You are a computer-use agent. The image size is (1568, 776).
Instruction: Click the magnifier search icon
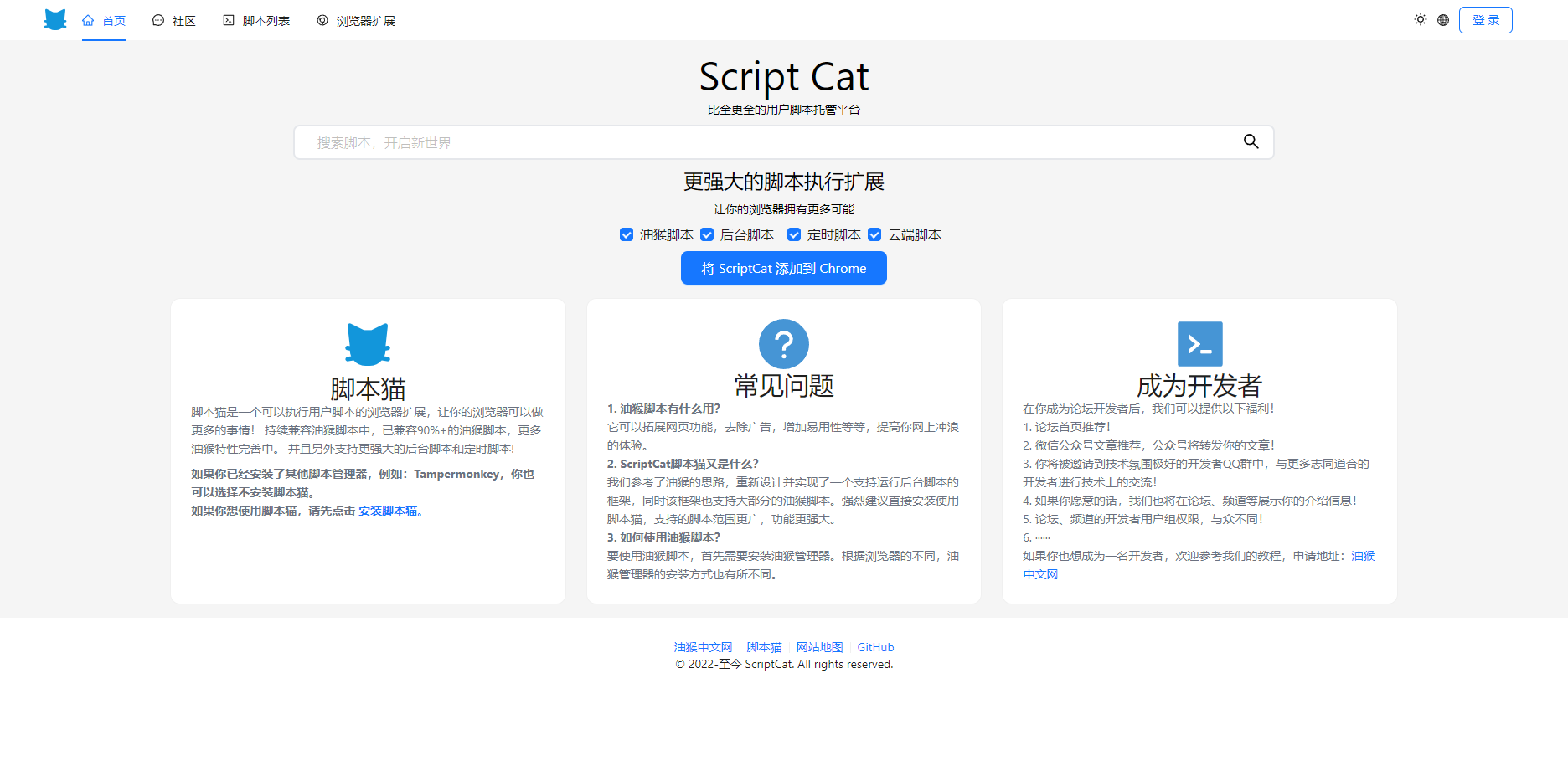[1251, 142]
